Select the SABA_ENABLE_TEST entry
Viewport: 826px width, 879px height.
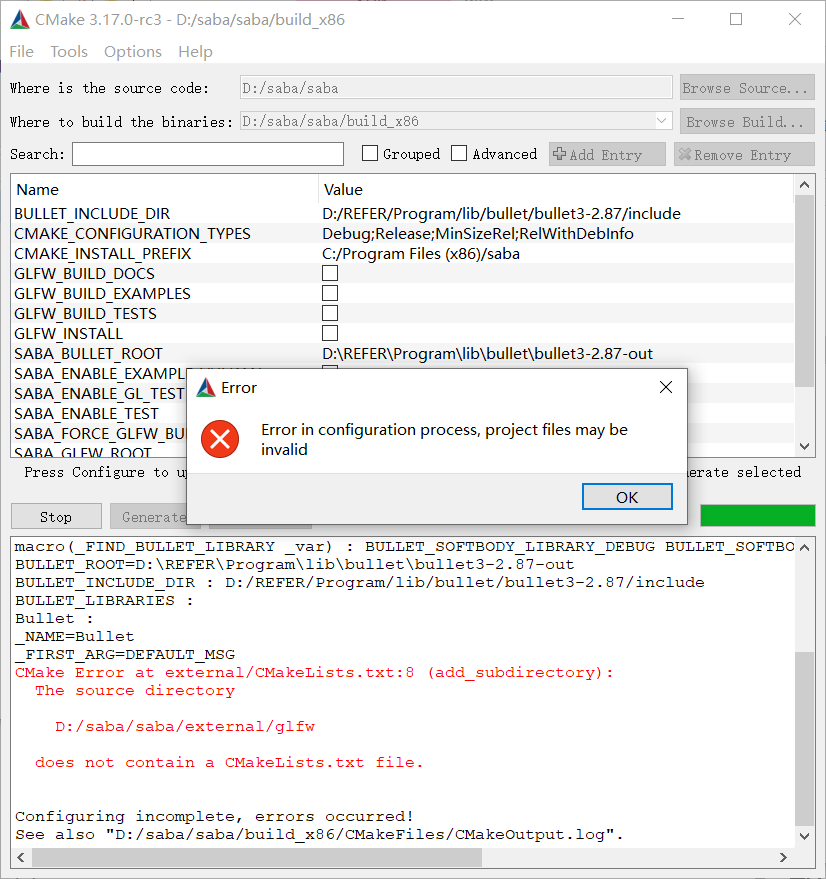[x=86, y=414]
